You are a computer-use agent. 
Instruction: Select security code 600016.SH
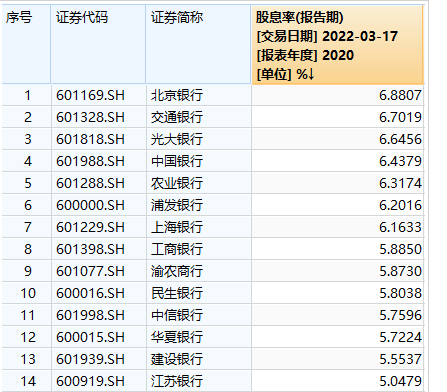tap(90, 293)
